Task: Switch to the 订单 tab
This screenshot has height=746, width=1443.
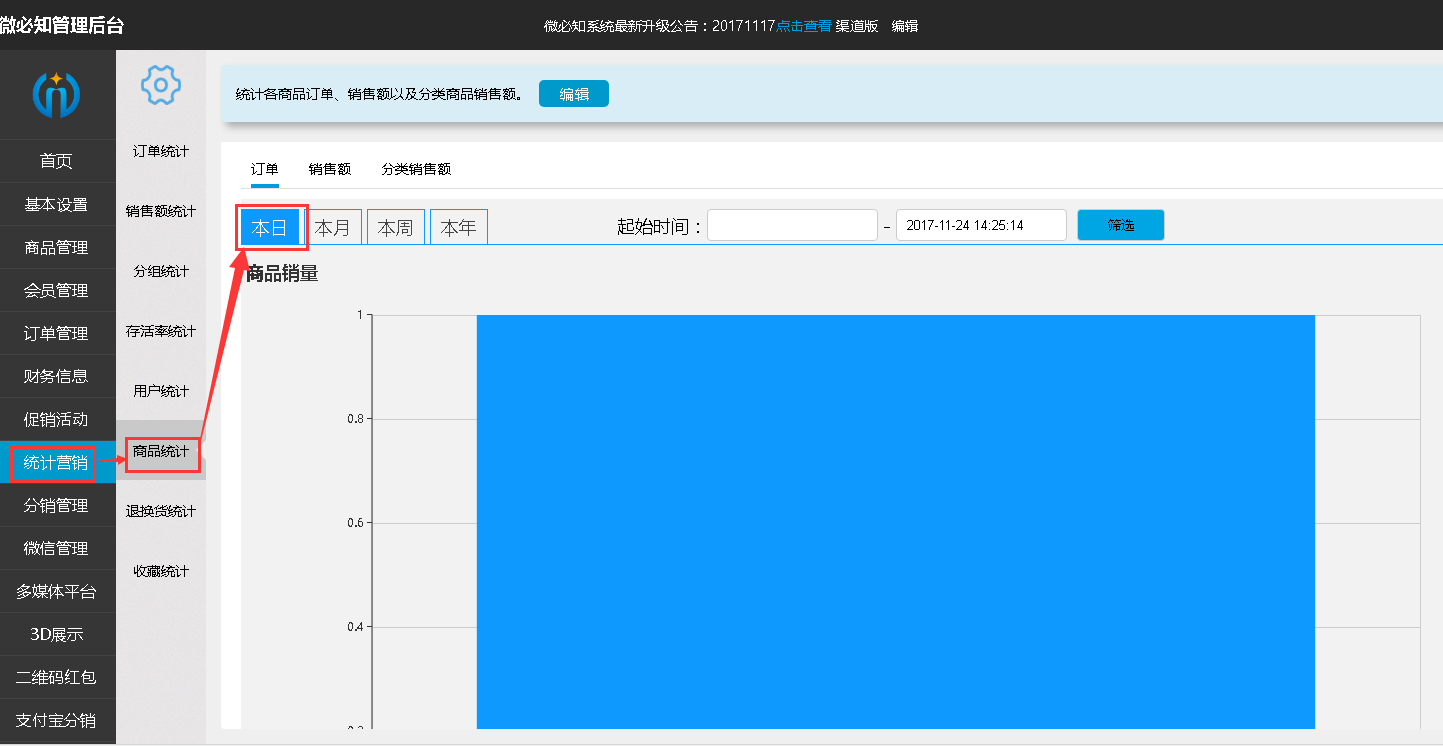Action: coord(265,169)
